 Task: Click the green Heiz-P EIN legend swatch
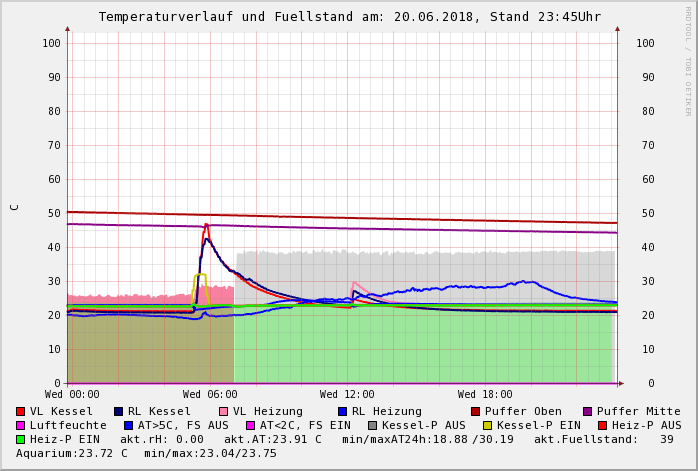click(20, 439)
